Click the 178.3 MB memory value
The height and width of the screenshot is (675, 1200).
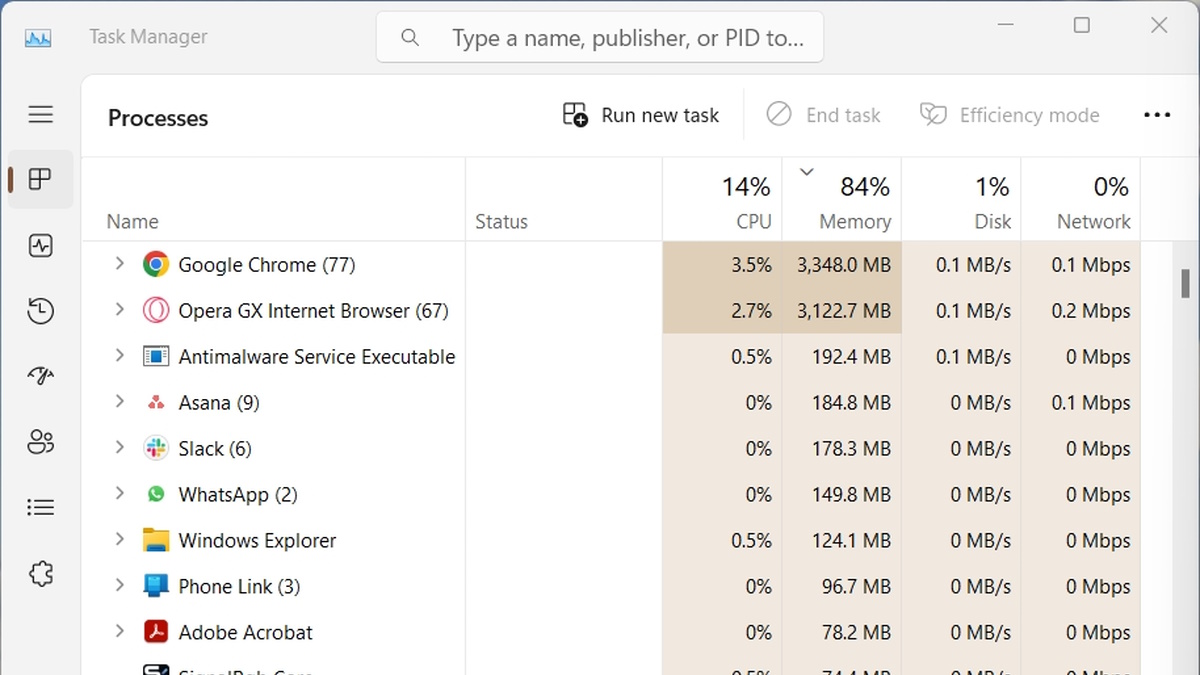point(851,448)
